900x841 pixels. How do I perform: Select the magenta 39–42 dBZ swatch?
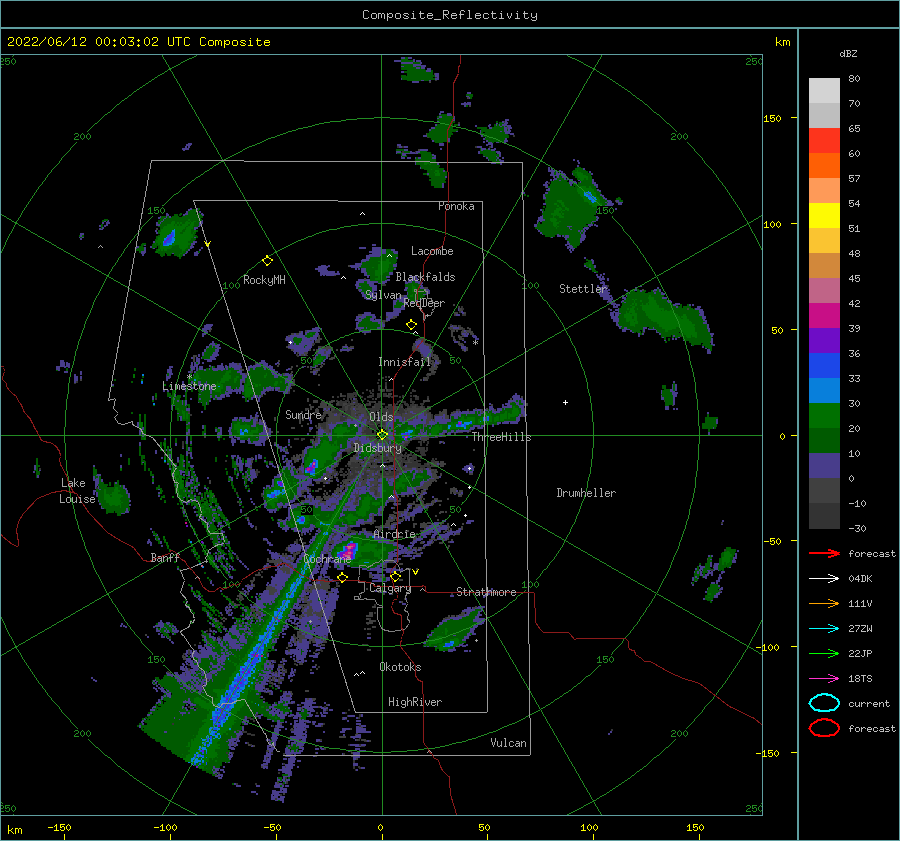click(x=824, y=315)
